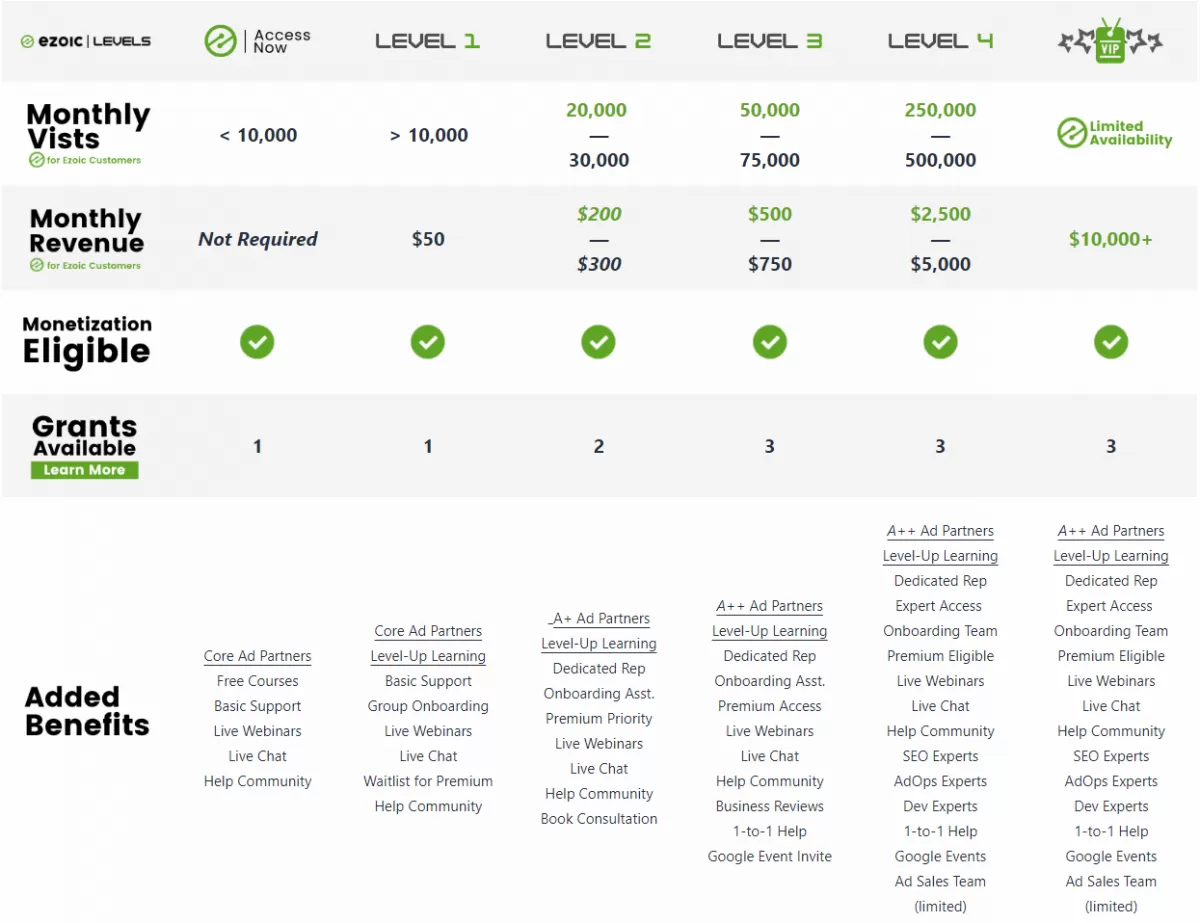
Task: Click the Learn More button under Grants
Action: (85, 470)
